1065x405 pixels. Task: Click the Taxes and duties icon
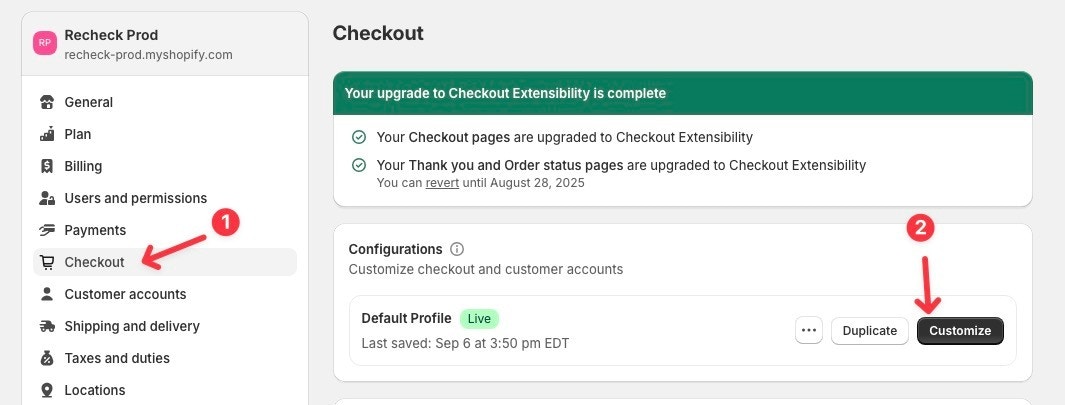pyautogui.click(x=46, y=358)
